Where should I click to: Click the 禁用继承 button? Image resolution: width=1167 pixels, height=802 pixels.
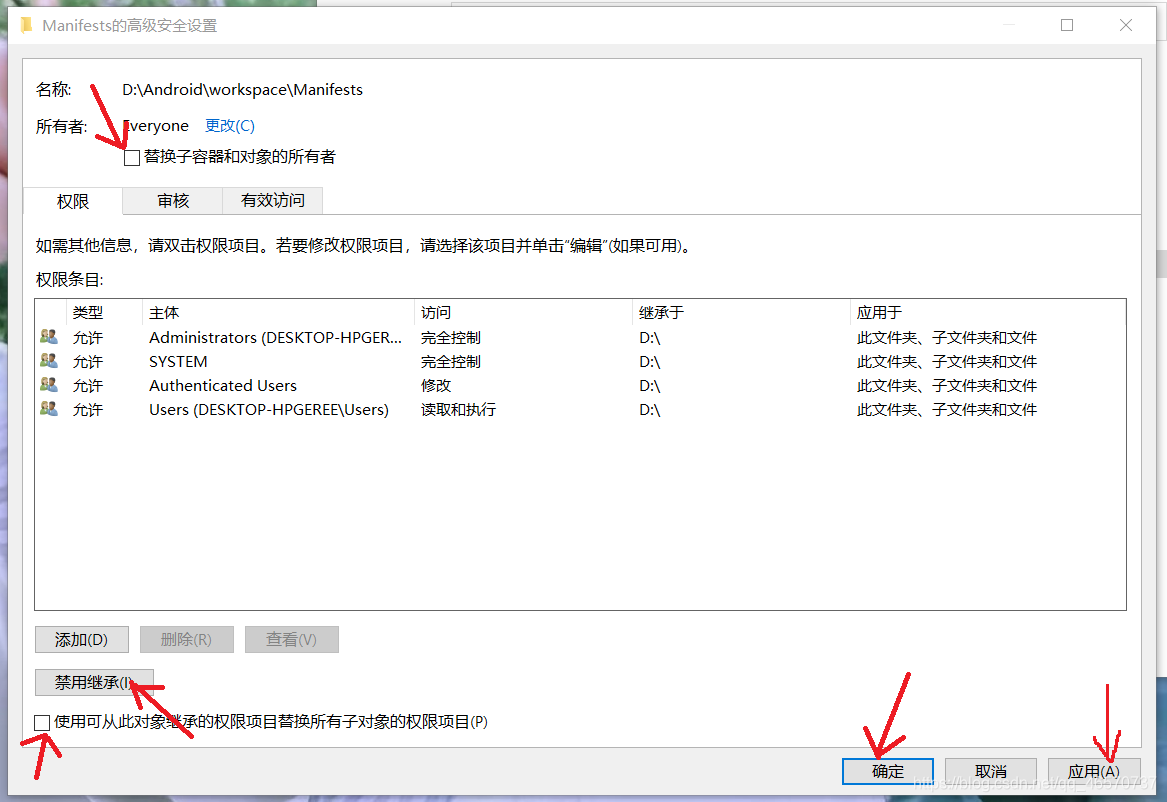(95, 682)
